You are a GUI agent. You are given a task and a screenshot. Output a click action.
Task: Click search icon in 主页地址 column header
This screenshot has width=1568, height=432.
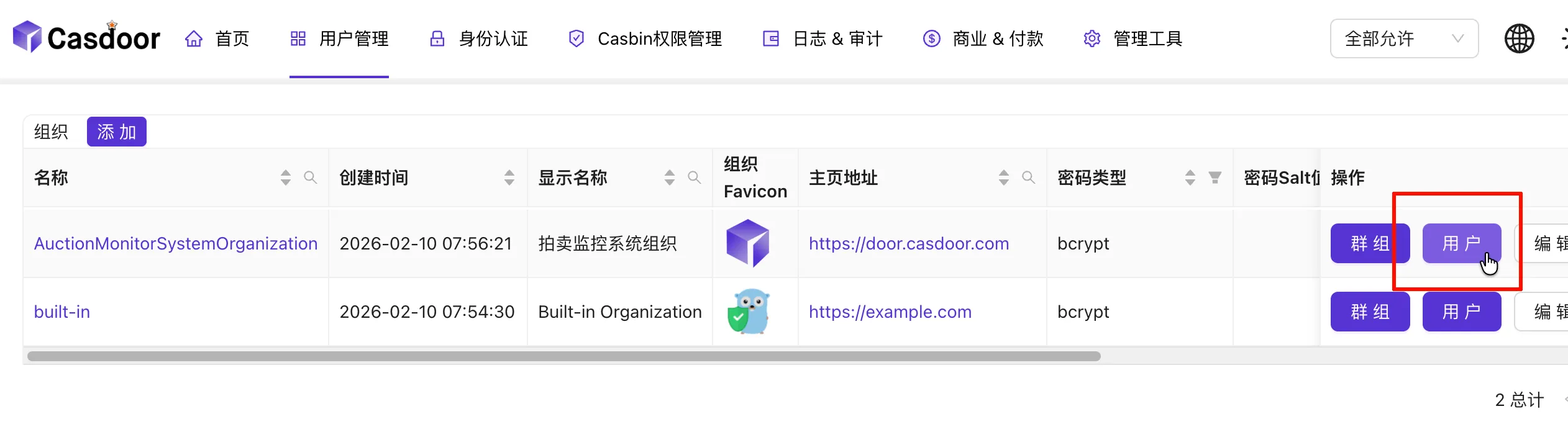click(x=1028, y=178)
